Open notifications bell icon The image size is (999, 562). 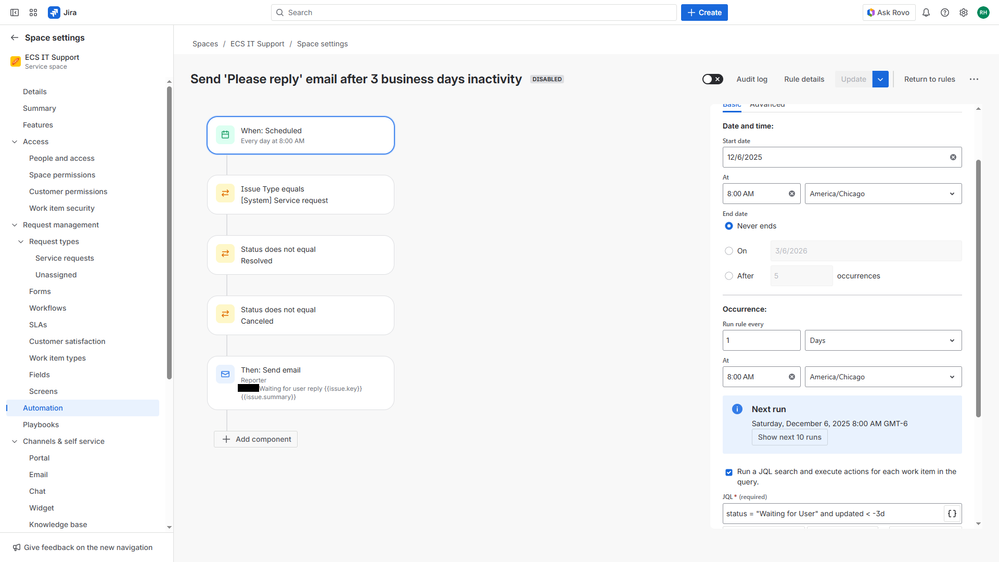[x=926, y=12]
